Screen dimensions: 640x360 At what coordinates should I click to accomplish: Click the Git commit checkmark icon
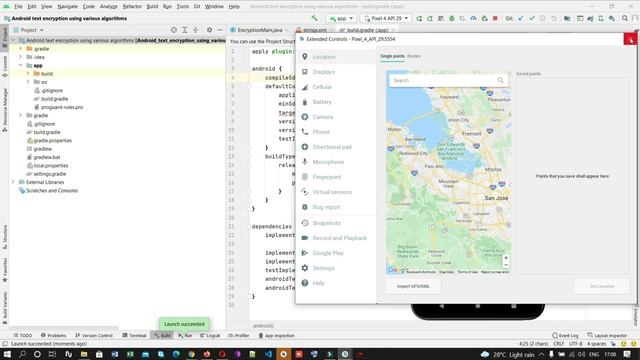[531, 18]
